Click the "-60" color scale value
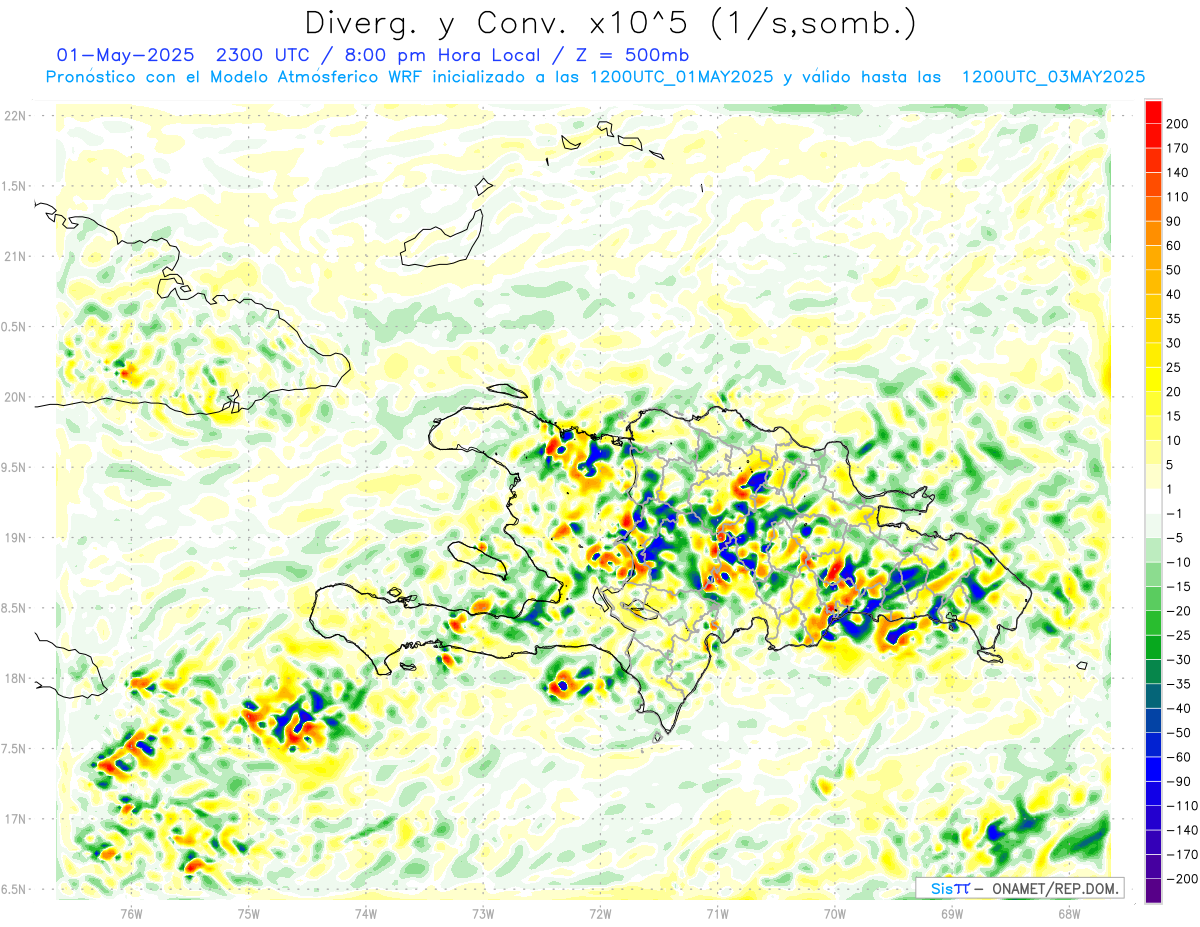This screenshot has height=927, width=1200. click(1177, 757)
